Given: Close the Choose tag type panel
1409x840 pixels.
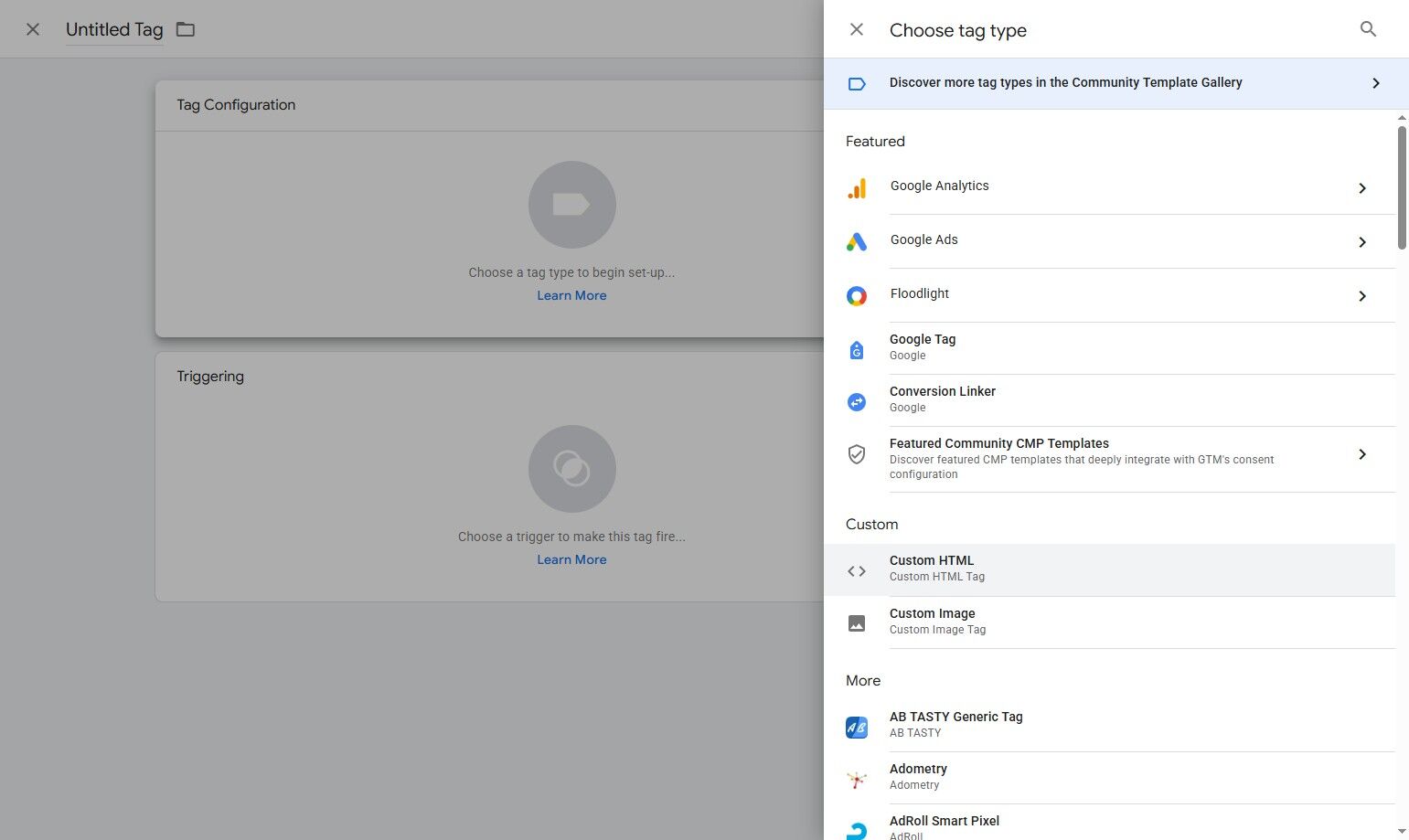Looking at the screenshot, I should pyautogui.click(x=857, y=29).
